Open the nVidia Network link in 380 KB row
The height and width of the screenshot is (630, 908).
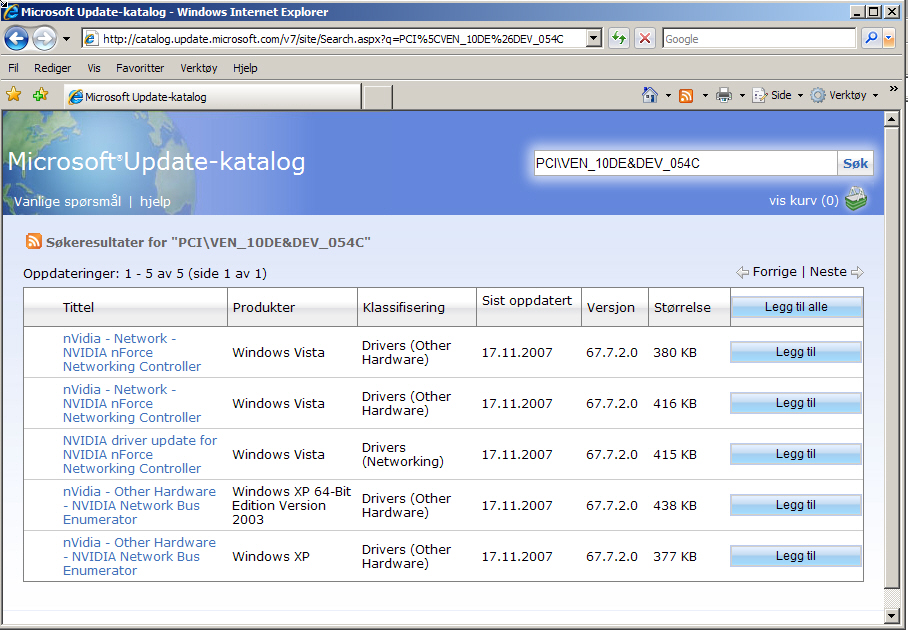(132, 353)
